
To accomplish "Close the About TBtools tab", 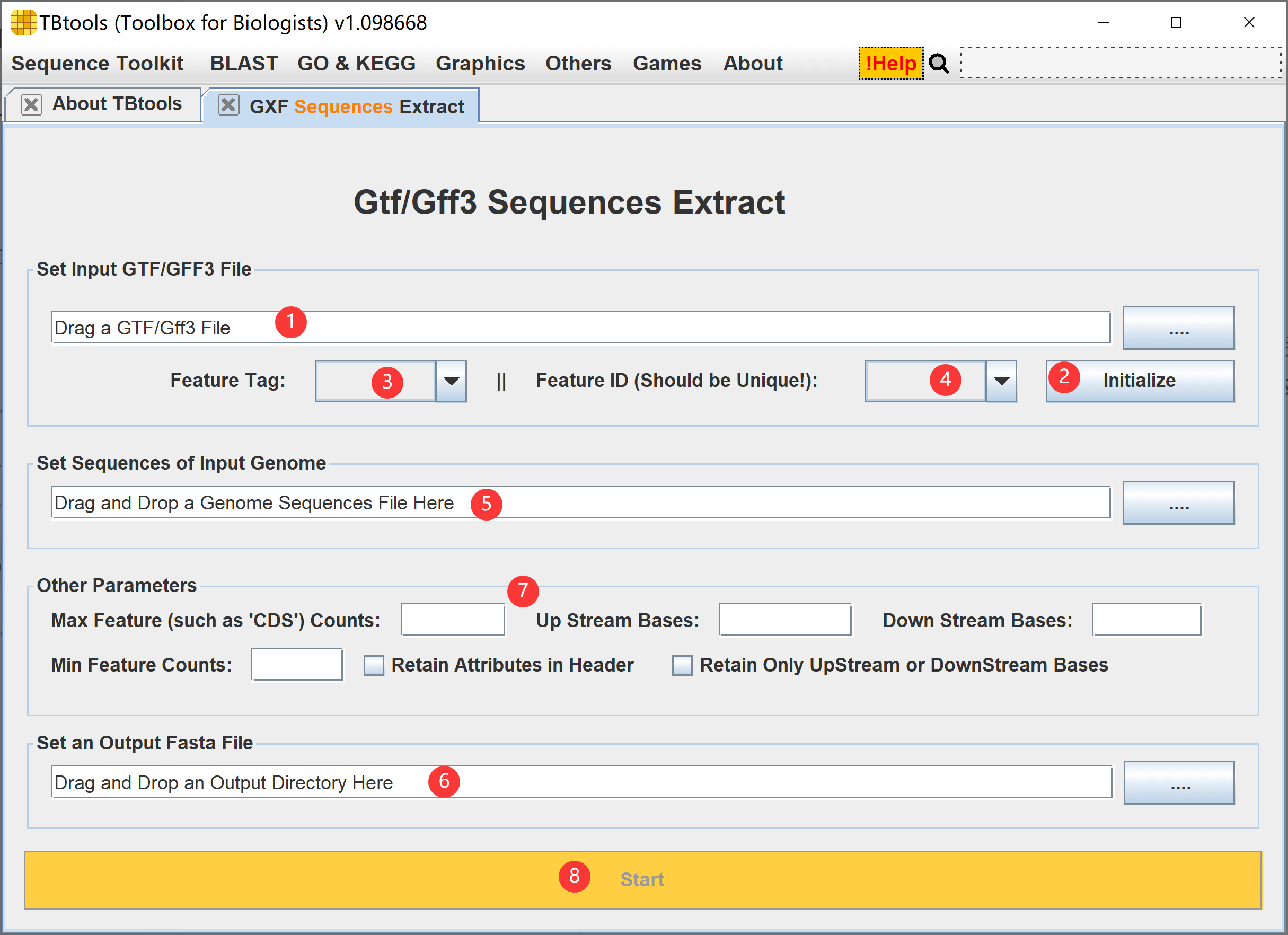I will click(x=31, y=104).
